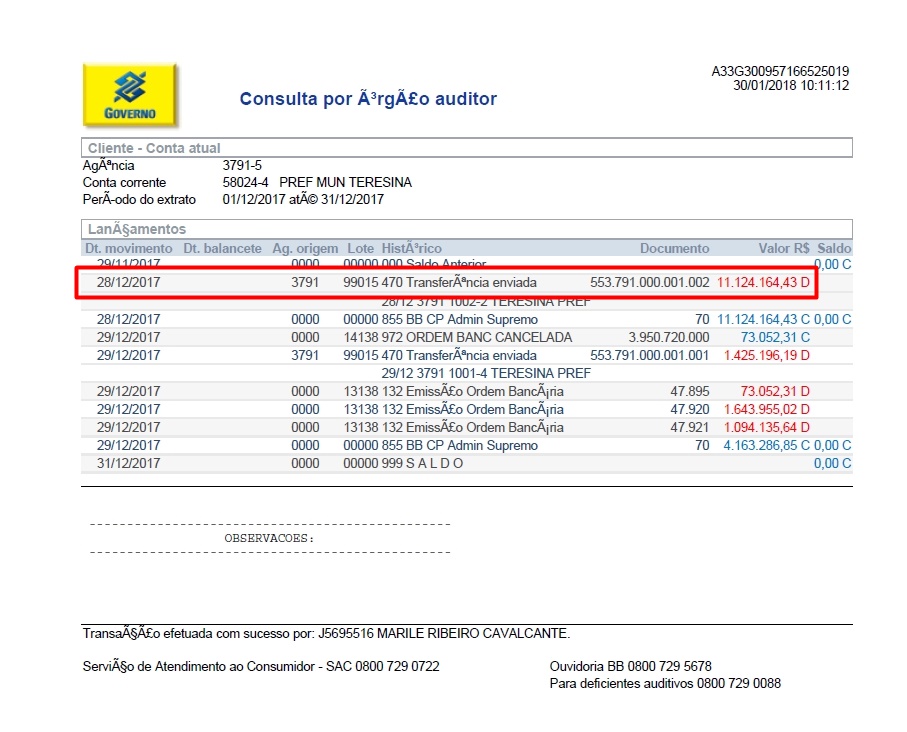Select the debit value 1.643.955,02 D

coord(766,410)
